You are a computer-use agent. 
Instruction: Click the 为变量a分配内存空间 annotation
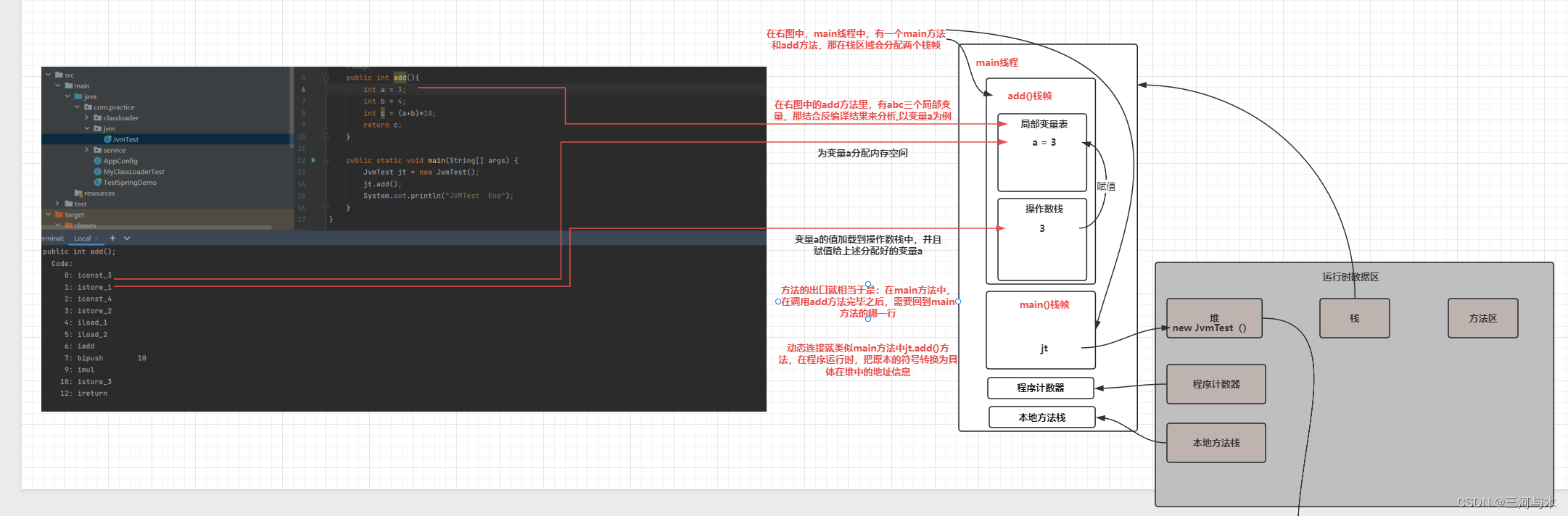[862, 153]
